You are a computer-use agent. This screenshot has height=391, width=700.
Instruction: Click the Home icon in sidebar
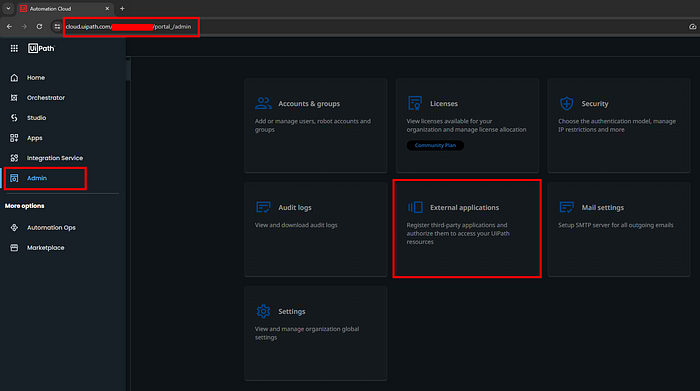pos(14,78)
